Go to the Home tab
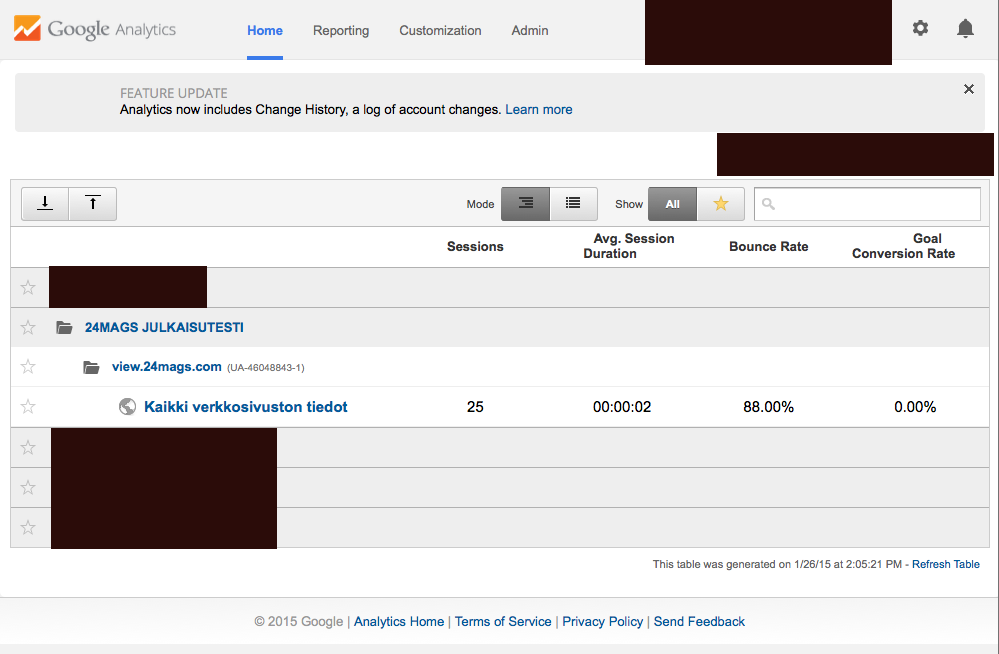The width and height of the screenshot is (999, 654). point(265,31)
